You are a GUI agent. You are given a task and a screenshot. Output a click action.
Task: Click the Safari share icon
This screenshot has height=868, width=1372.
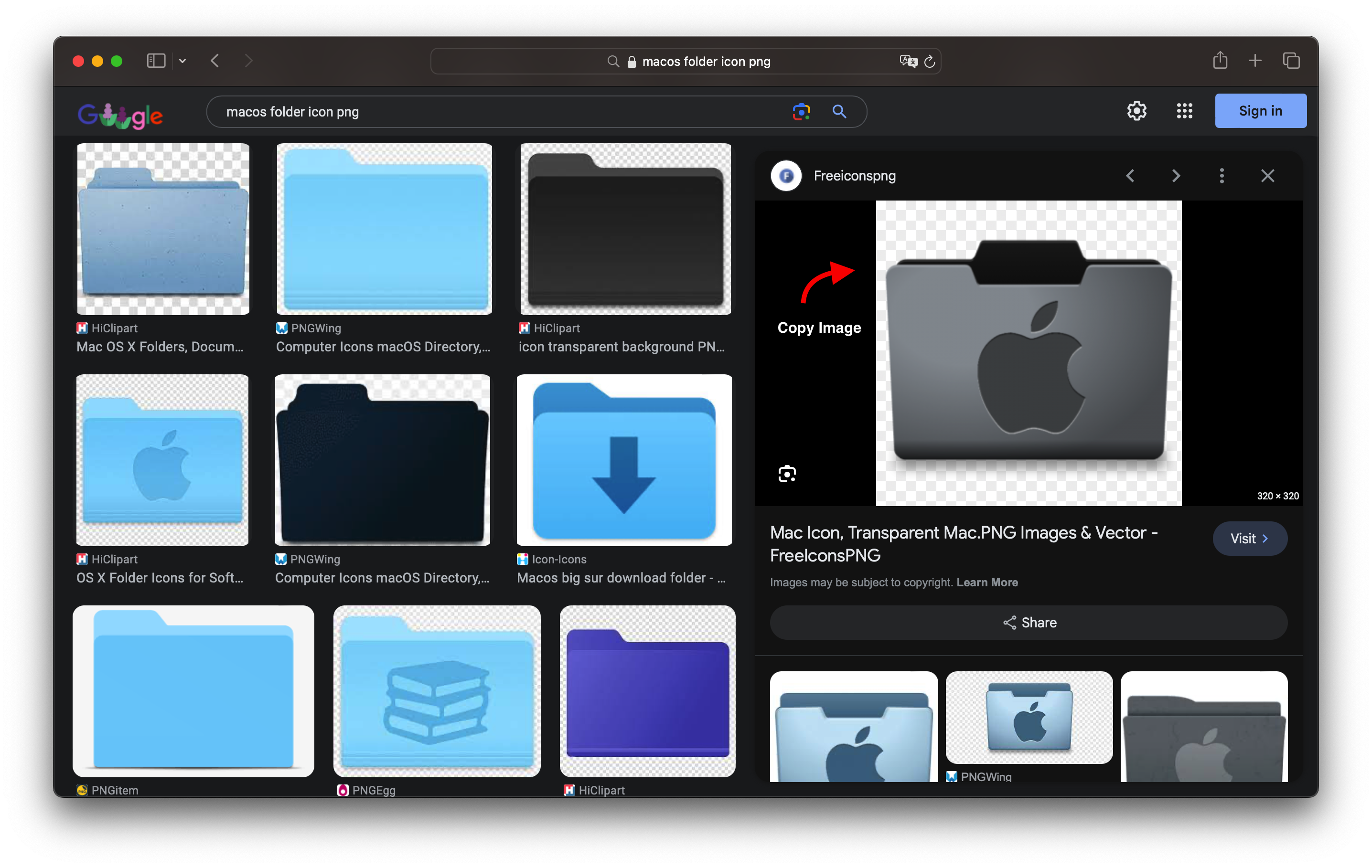(x=1220, y=60)
